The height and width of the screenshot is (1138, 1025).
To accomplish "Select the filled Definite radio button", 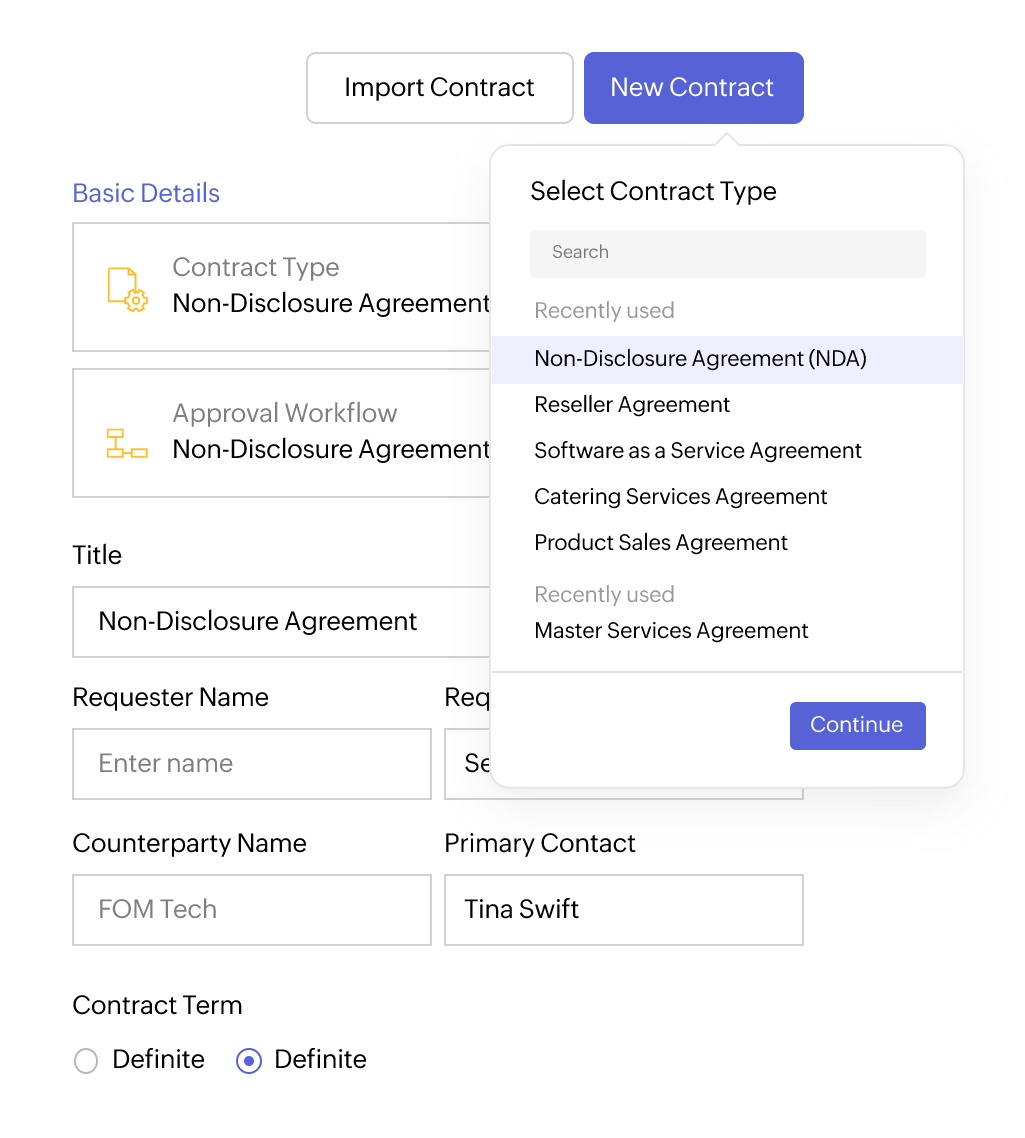I will pos(248,1061).
